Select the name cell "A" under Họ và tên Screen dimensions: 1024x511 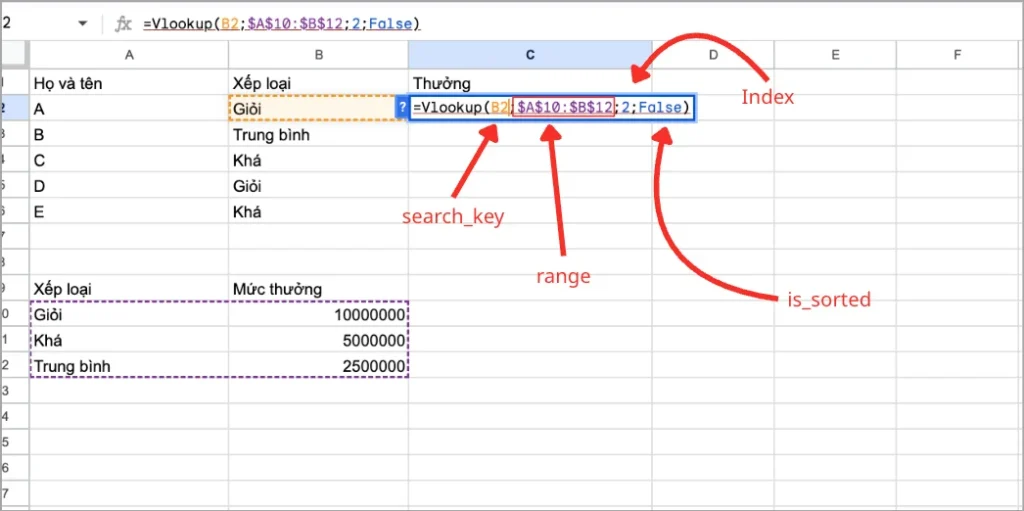coord(129,108)
